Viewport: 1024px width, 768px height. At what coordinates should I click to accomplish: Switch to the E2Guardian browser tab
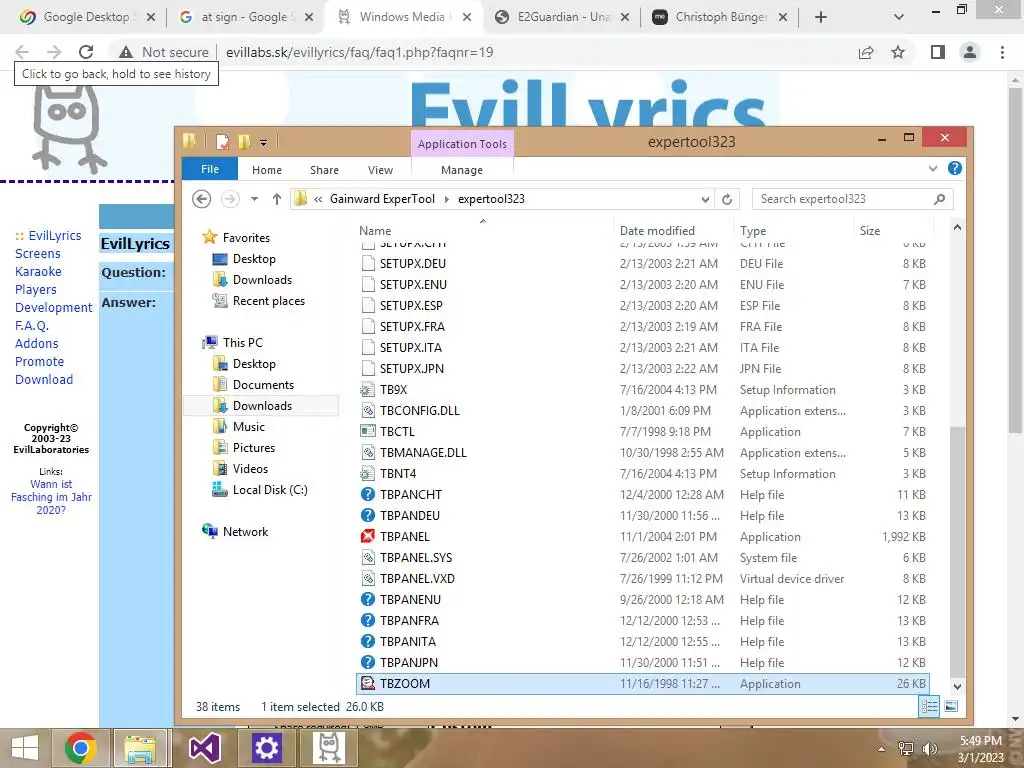(564, 17)
